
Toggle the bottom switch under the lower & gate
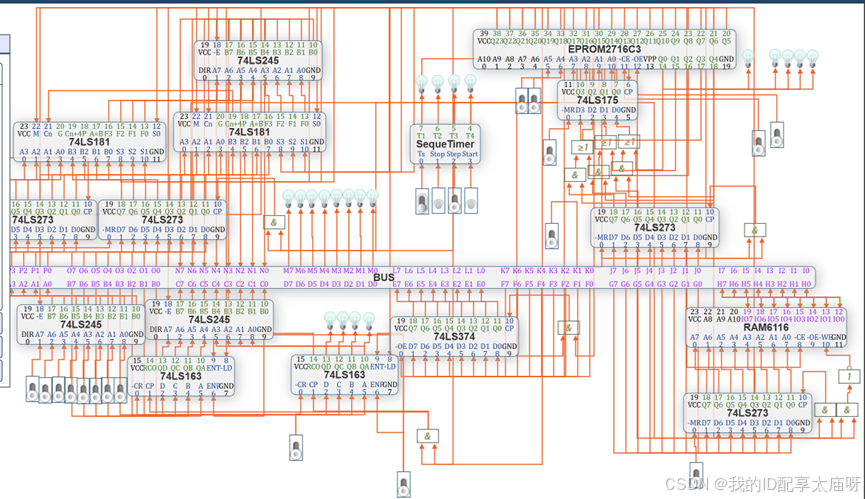(x=404, y=484)
